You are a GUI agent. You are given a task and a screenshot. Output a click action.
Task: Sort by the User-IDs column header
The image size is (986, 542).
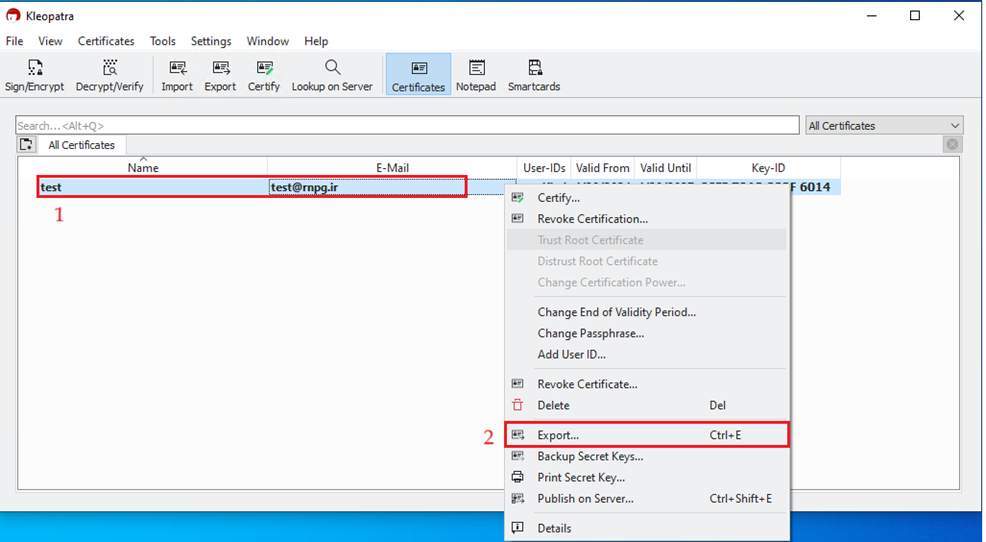tap(544, 168)
